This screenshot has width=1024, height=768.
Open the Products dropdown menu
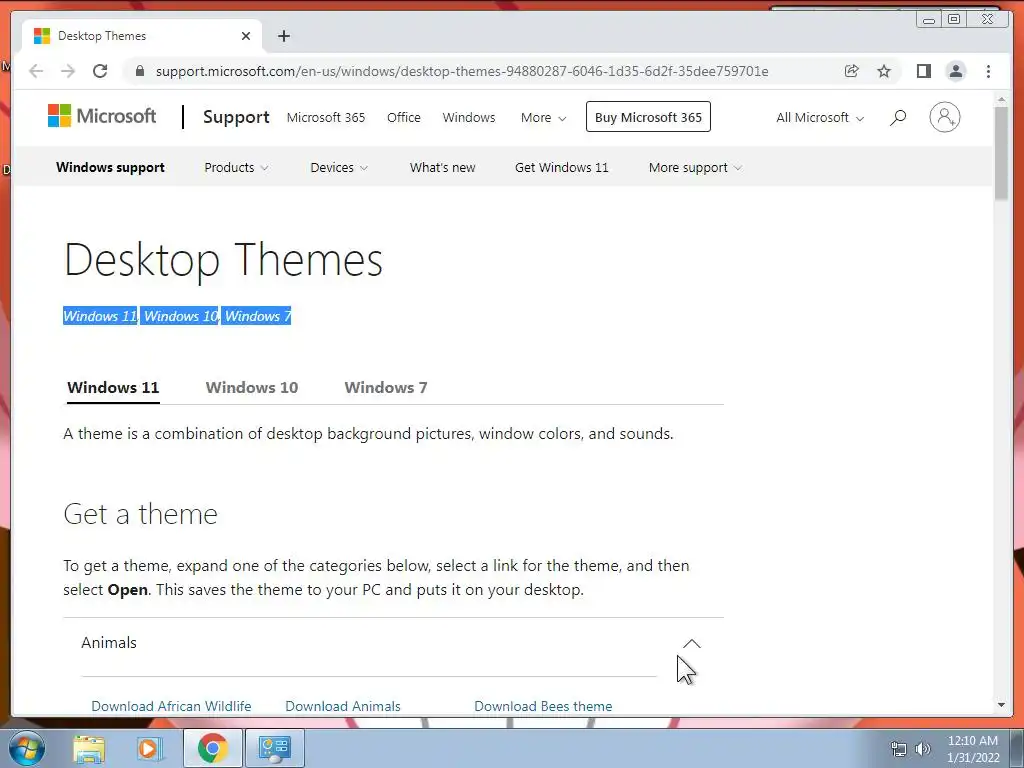pyautogui.click(x=236, y=167)
